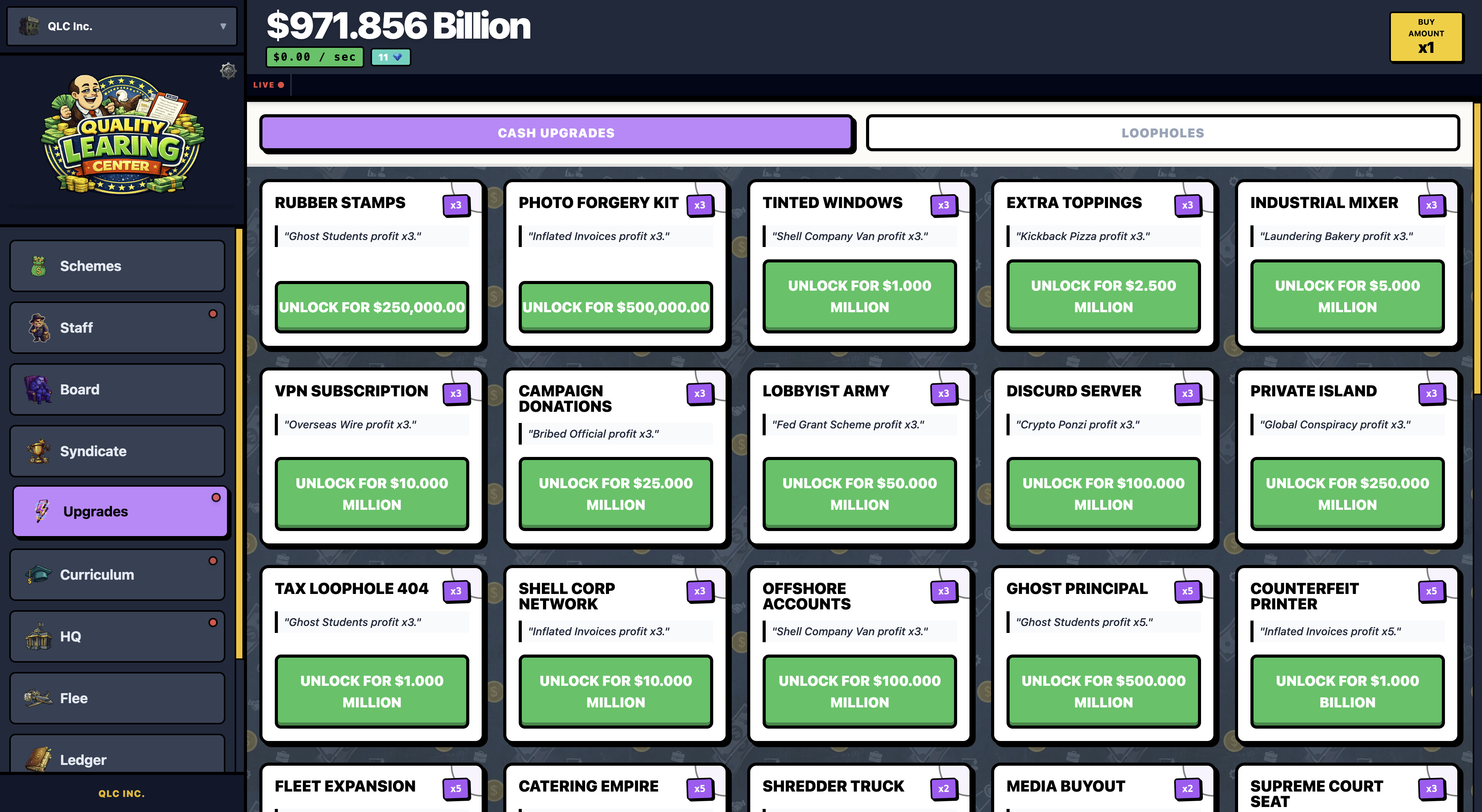Open the Curriculum menu

(x=117, y=574)
